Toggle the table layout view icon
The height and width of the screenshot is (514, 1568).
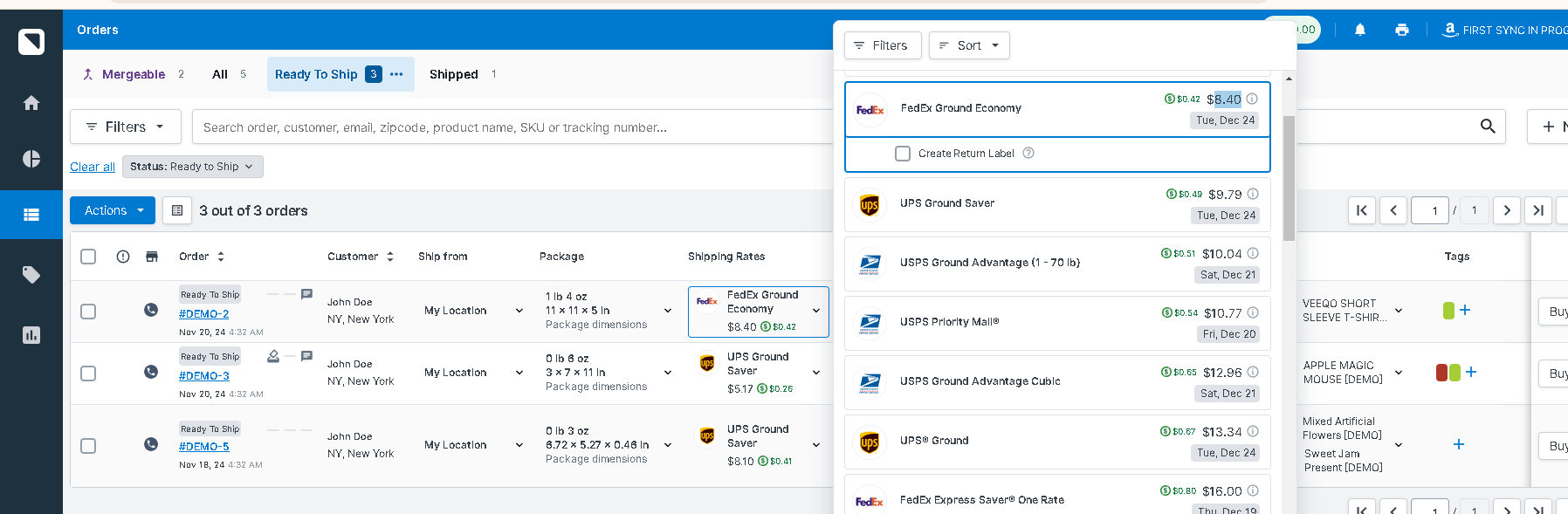(x=177, y=210)
